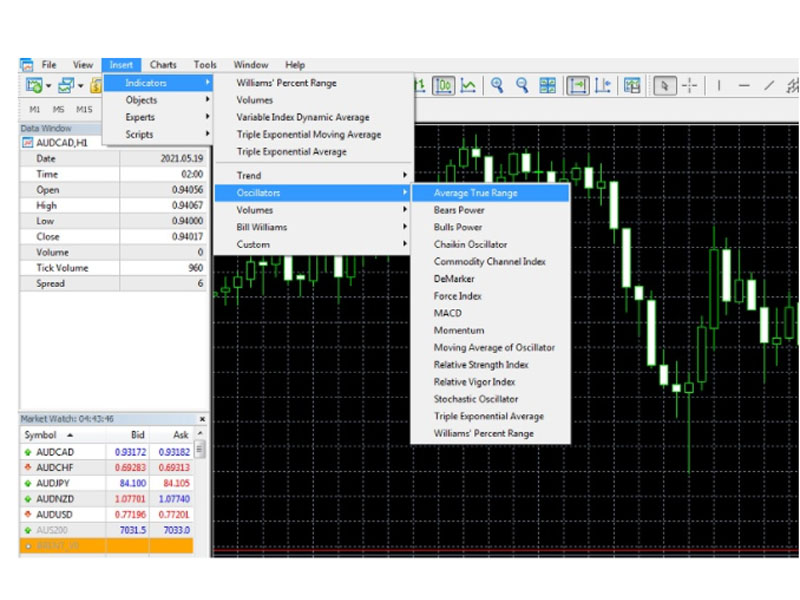Expand the Oscillators submenu

pyautogui.click(x=312, y=193)
